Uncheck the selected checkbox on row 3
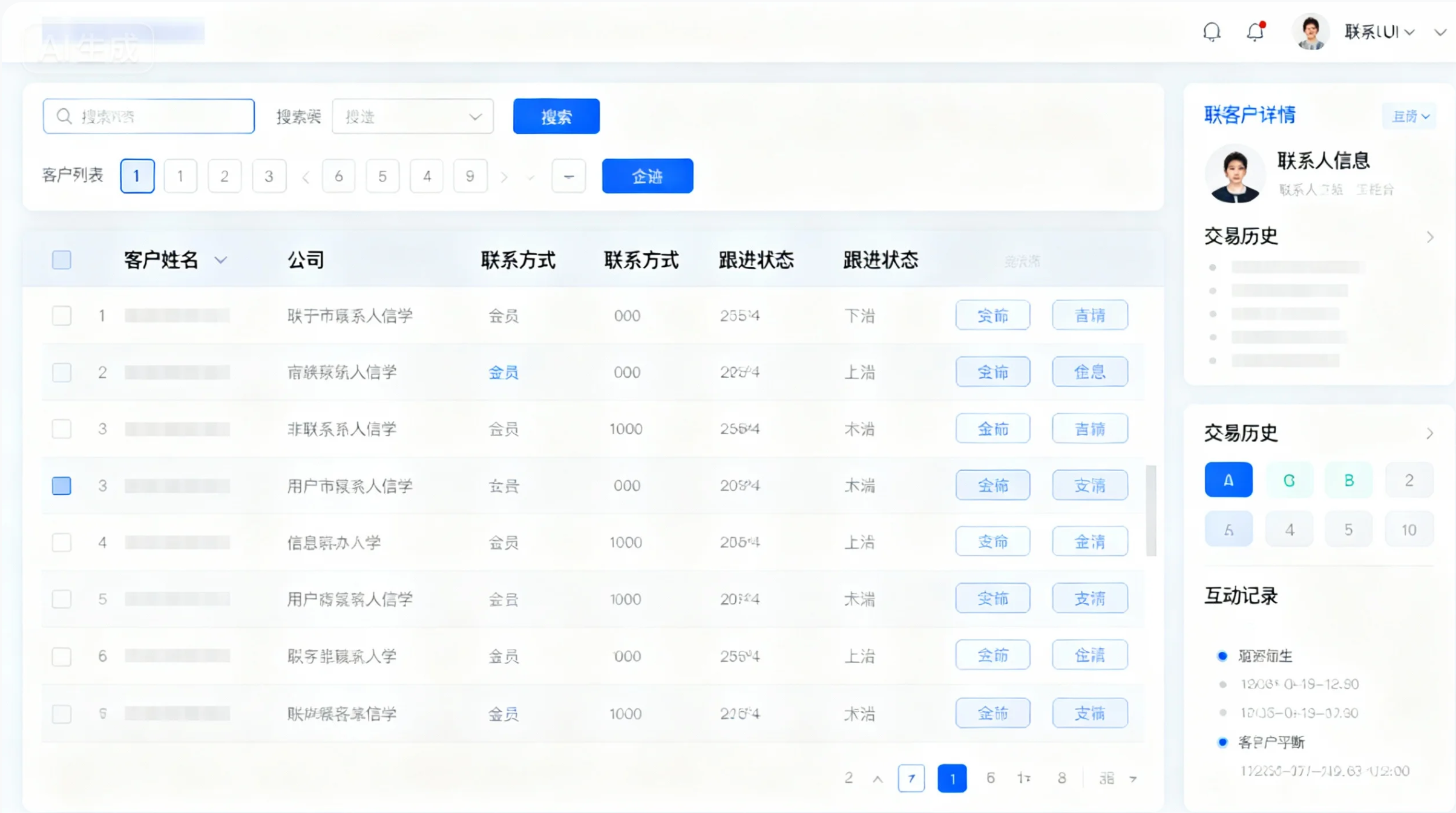Viewport: 1456px width, 813px height. point(61,485)
